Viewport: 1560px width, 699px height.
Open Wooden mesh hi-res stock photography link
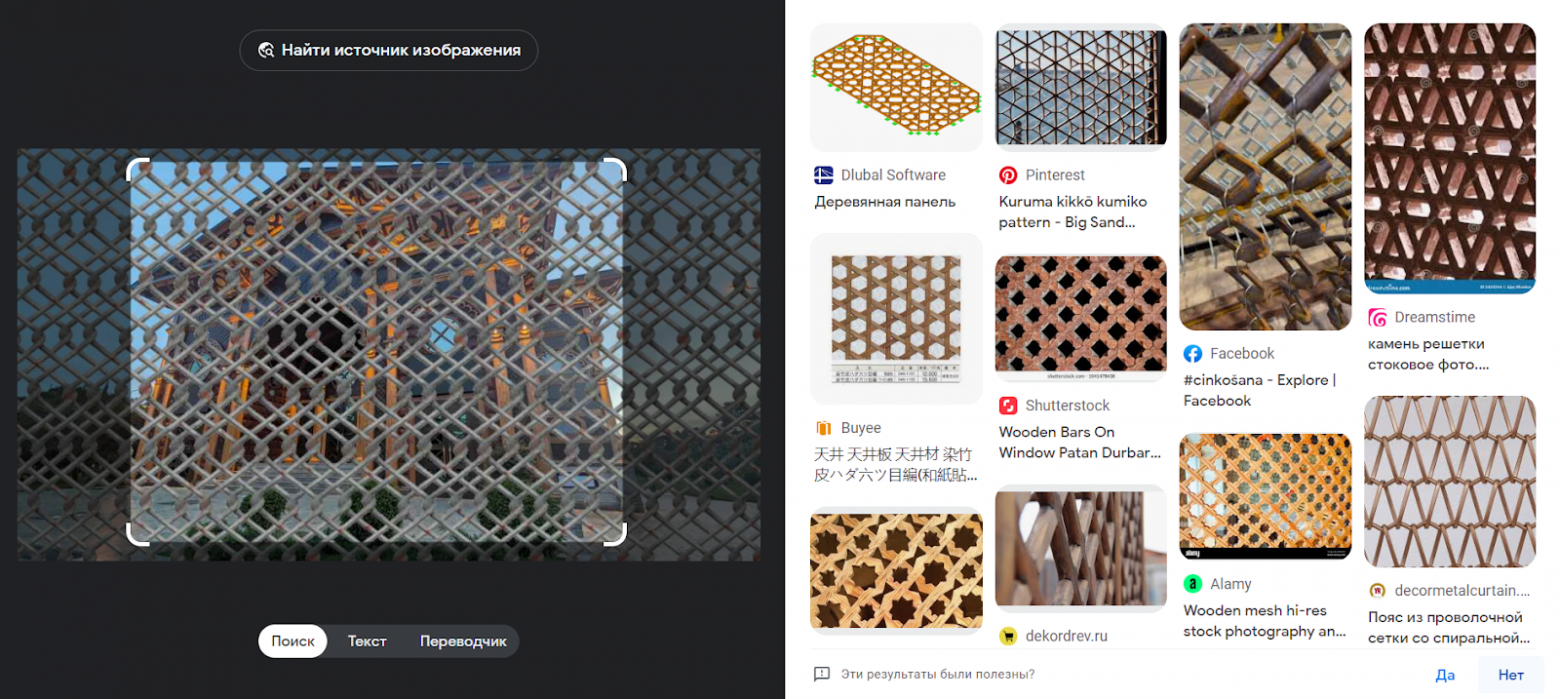1265,620
